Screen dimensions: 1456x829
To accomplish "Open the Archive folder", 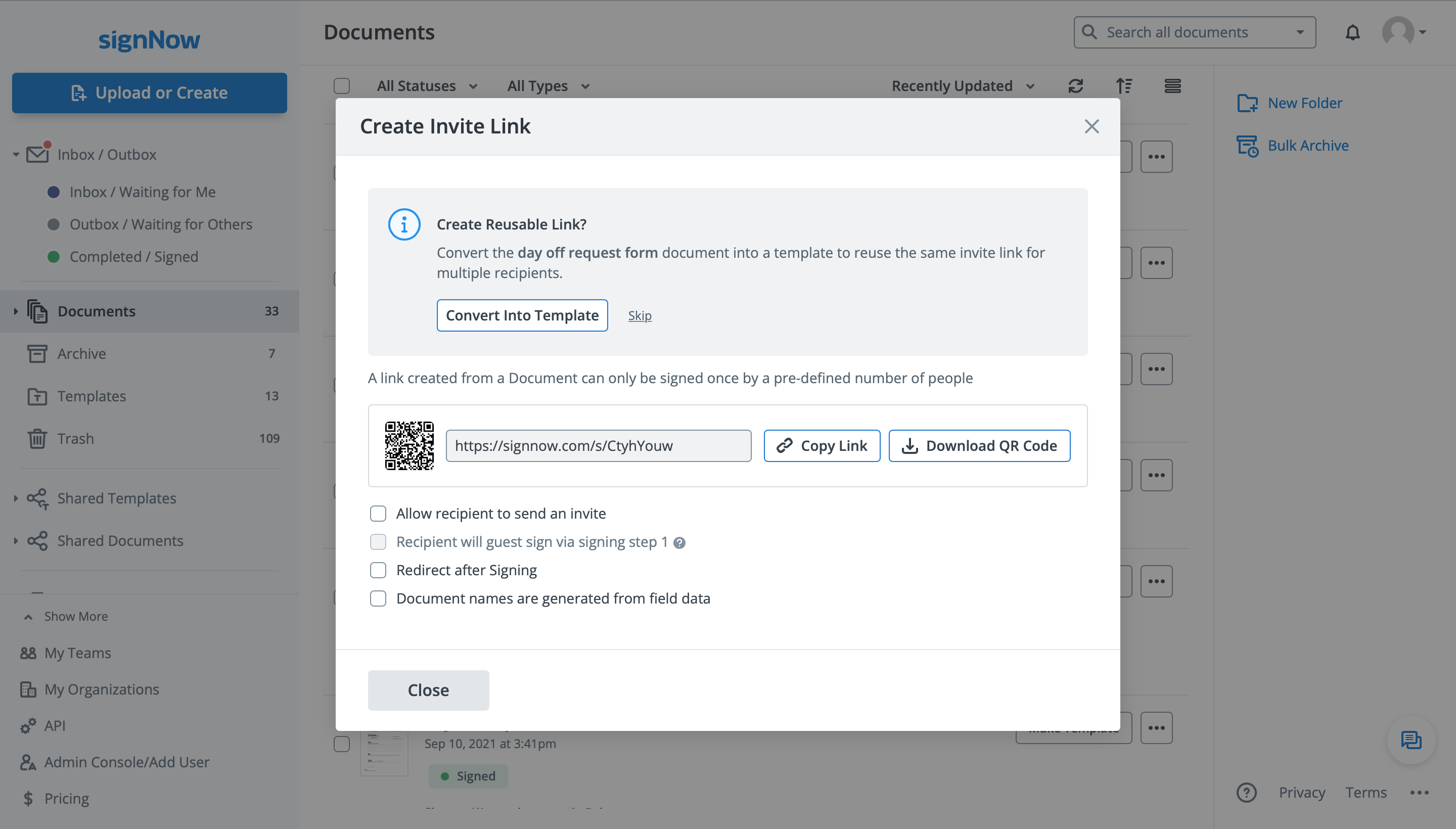I will point(82,353).
